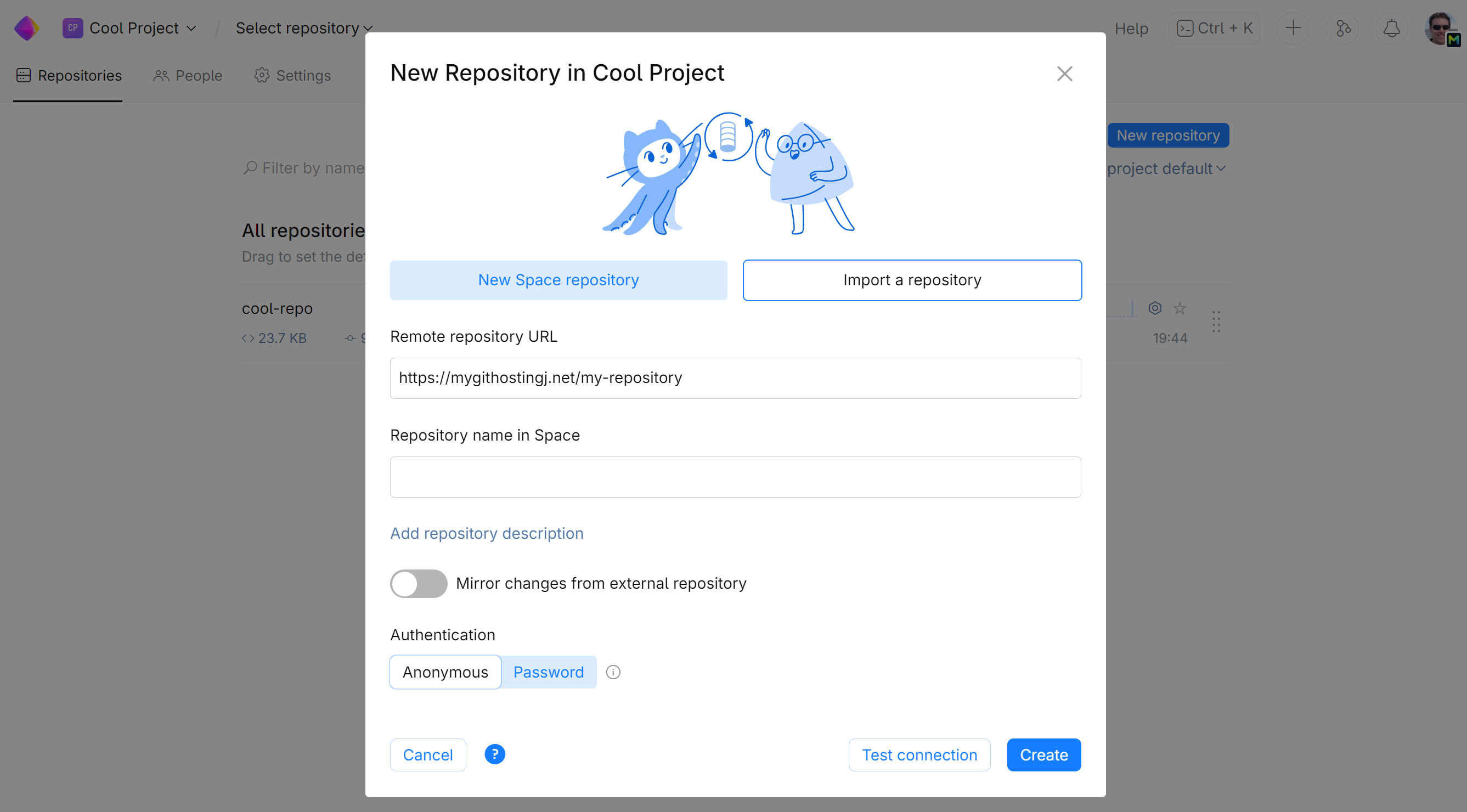Image resolution: width=1467 pixels, height=812 pixels.
Task: Click your profile avatar in the top corner
Action: (1441, 28)
